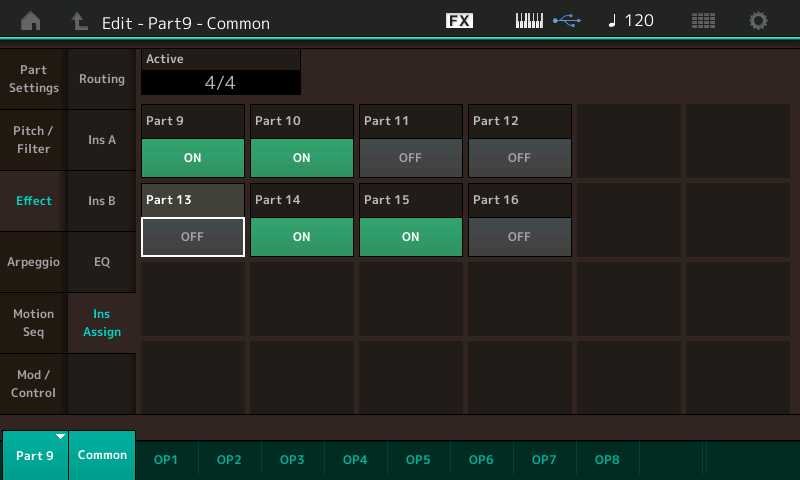Open the keyboard/USB connection icon
This screenshot has width=800, height=480.
pyautogui.click(x=546, y=21)
